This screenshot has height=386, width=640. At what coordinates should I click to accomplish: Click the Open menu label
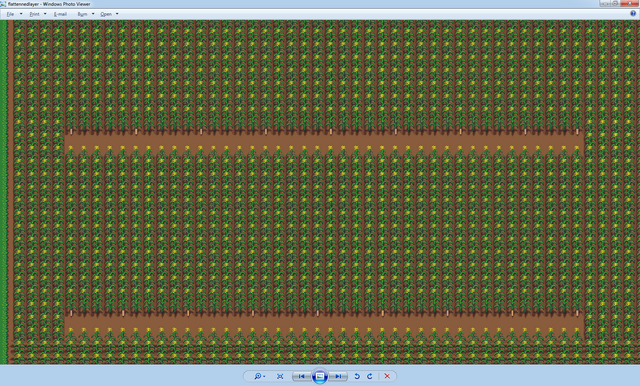click(x=106, y=14)
